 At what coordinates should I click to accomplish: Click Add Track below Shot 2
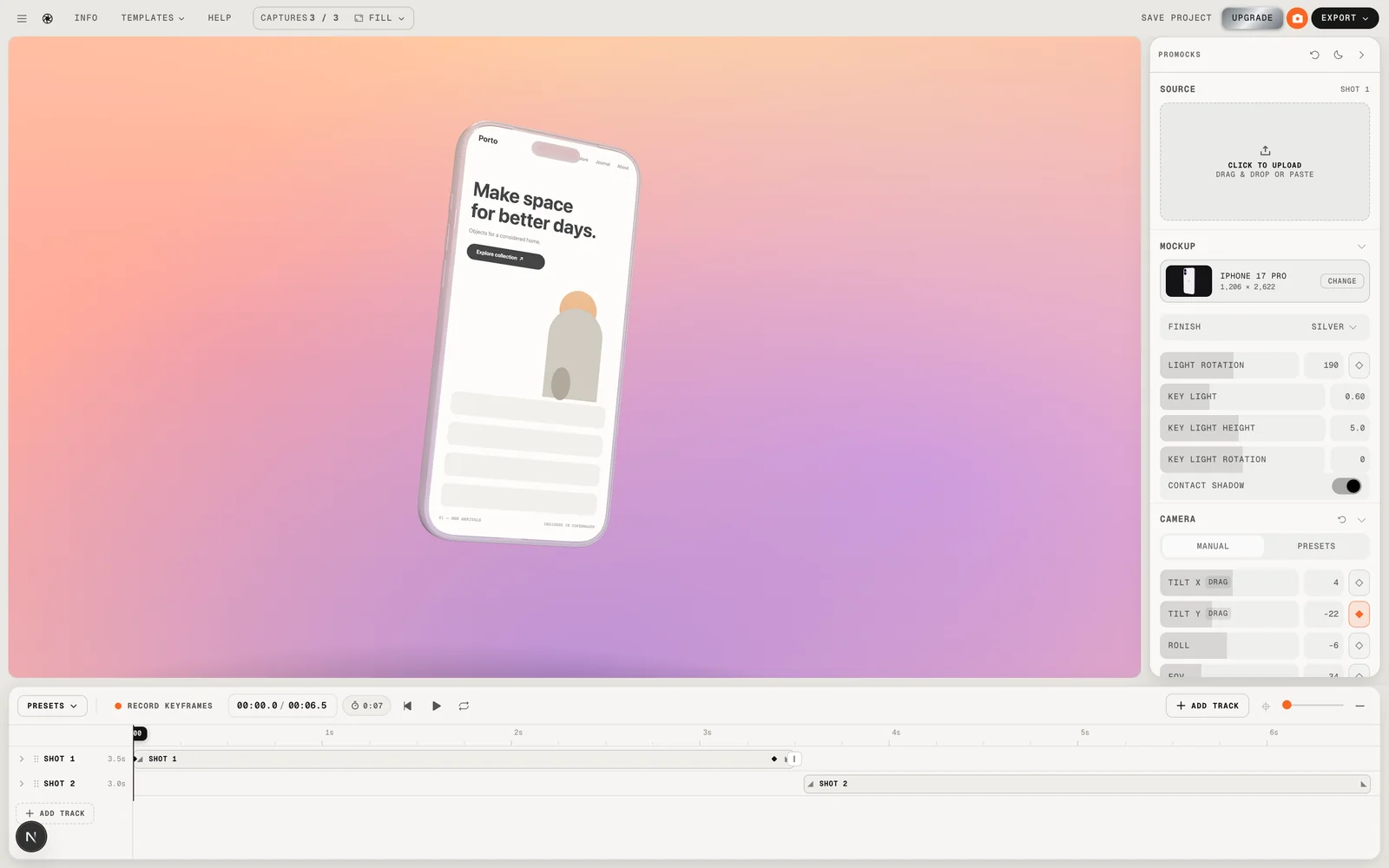pos(55,813)
